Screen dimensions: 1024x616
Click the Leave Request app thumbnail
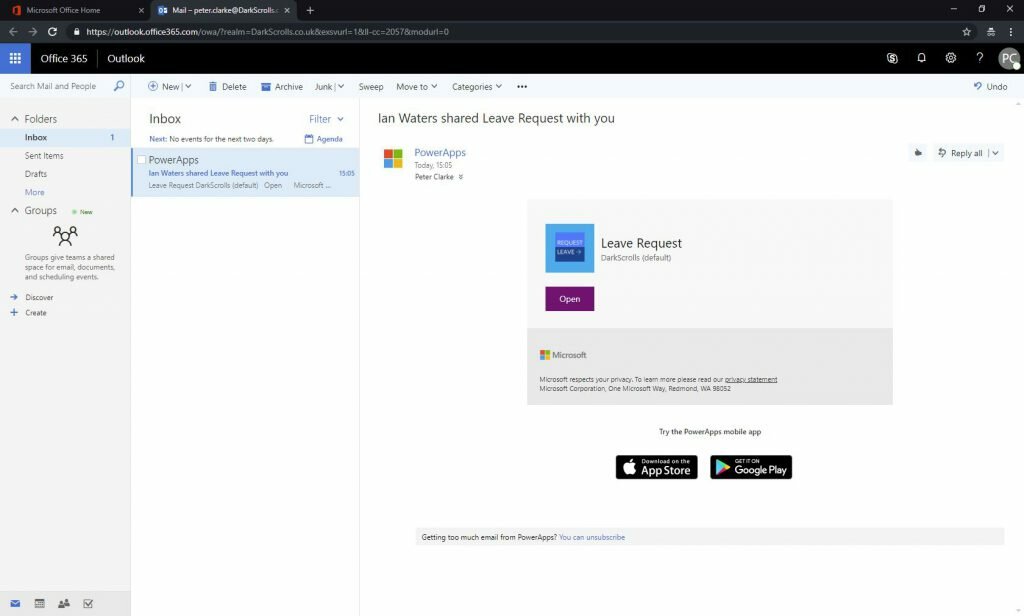(x=569, y=248)
